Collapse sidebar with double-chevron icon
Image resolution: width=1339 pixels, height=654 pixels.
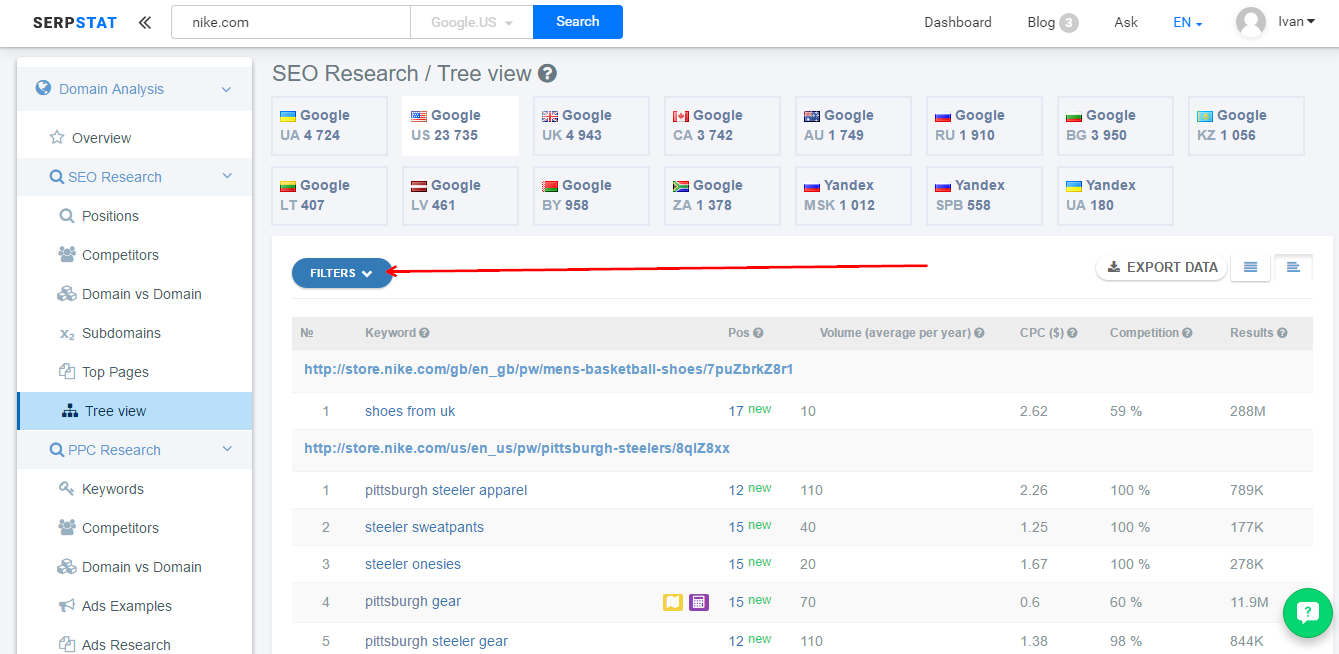145,22
